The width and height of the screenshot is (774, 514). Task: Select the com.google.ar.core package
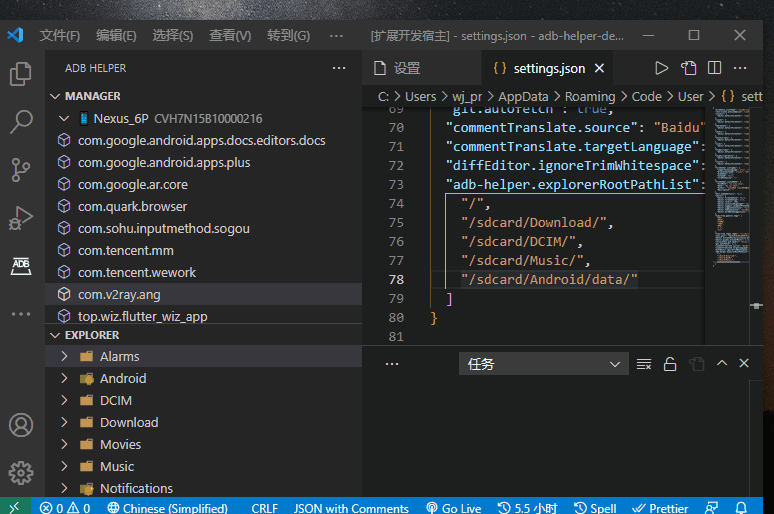tap(203, 185)
